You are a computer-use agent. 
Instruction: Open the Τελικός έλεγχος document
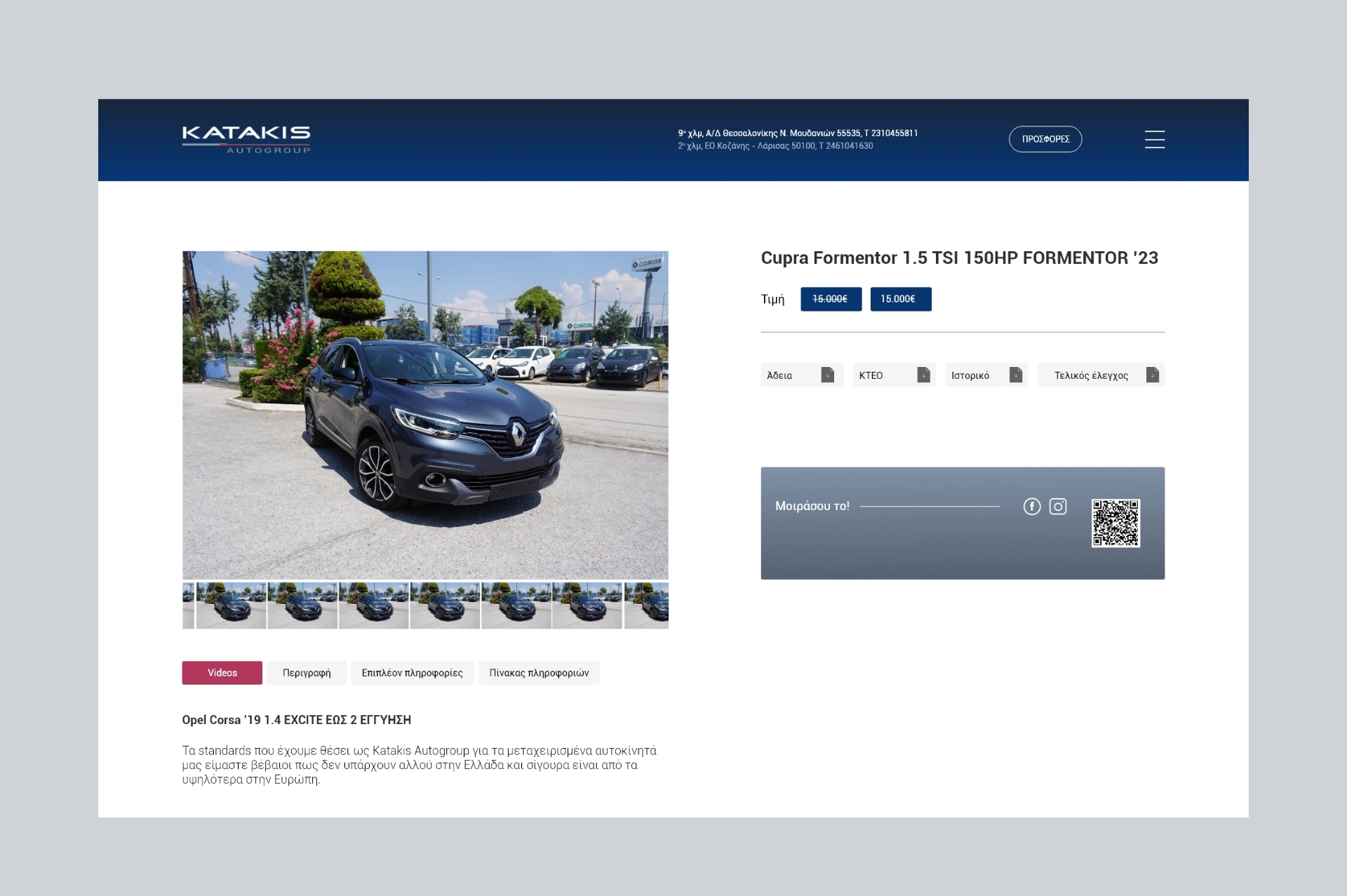[x=1101, y=375]
